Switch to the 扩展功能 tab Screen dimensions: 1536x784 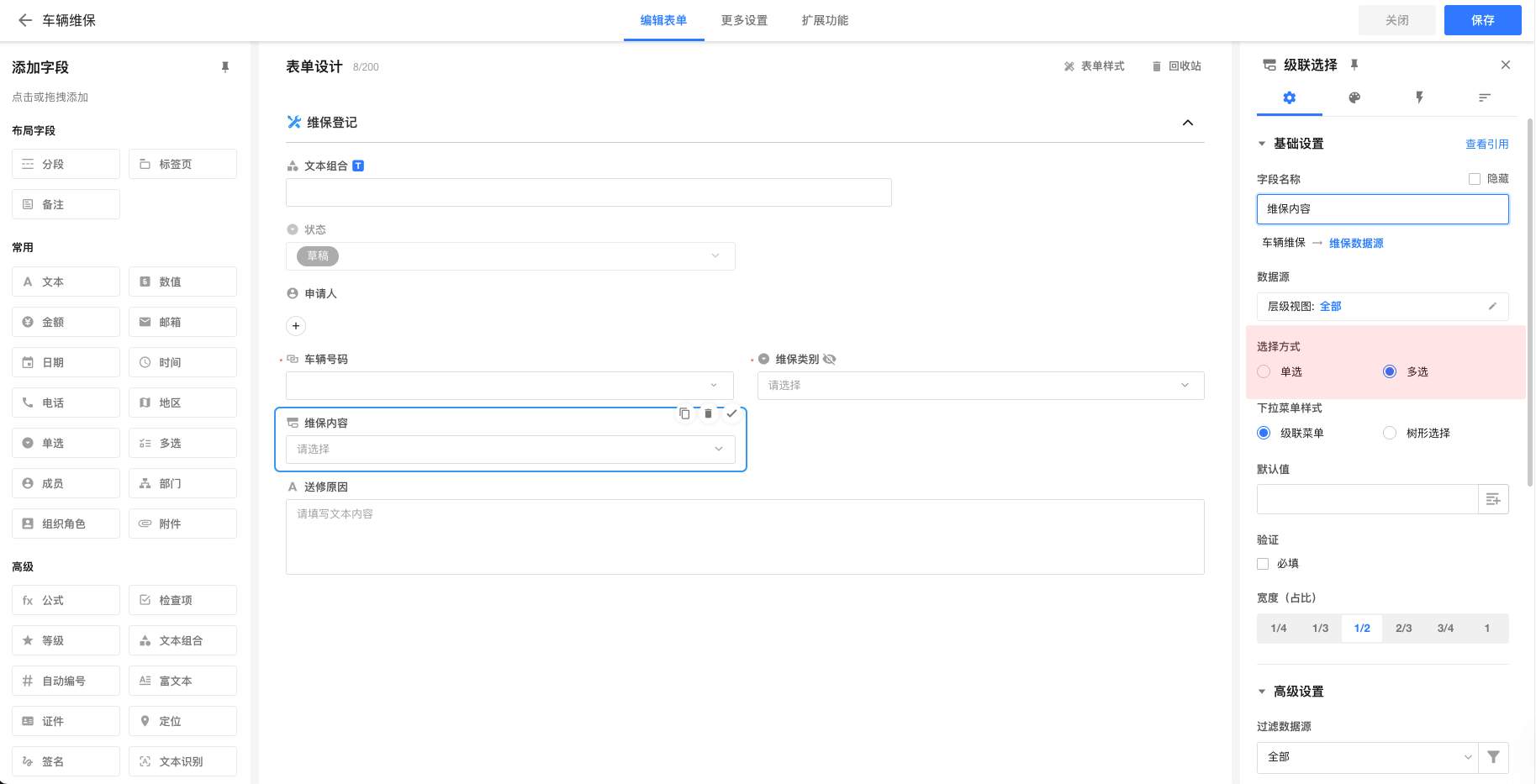click(x=825, y=20)
